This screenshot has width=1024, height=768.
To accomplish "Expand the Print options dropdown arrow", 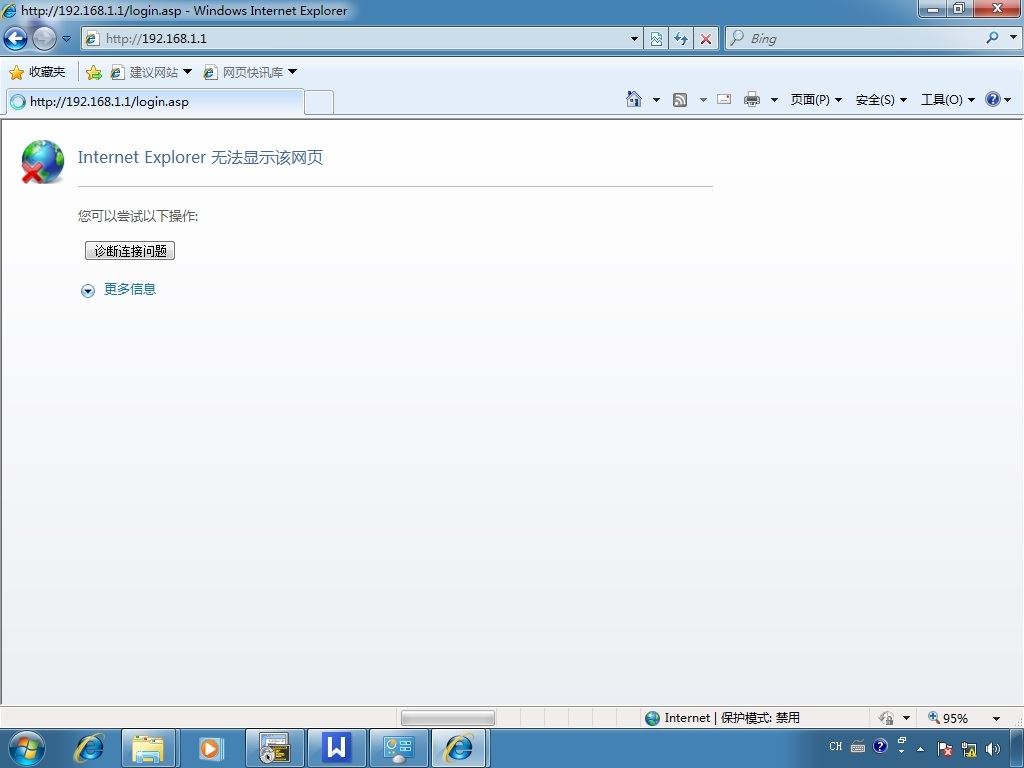I will pyautogui.click(x=775, y=100).
